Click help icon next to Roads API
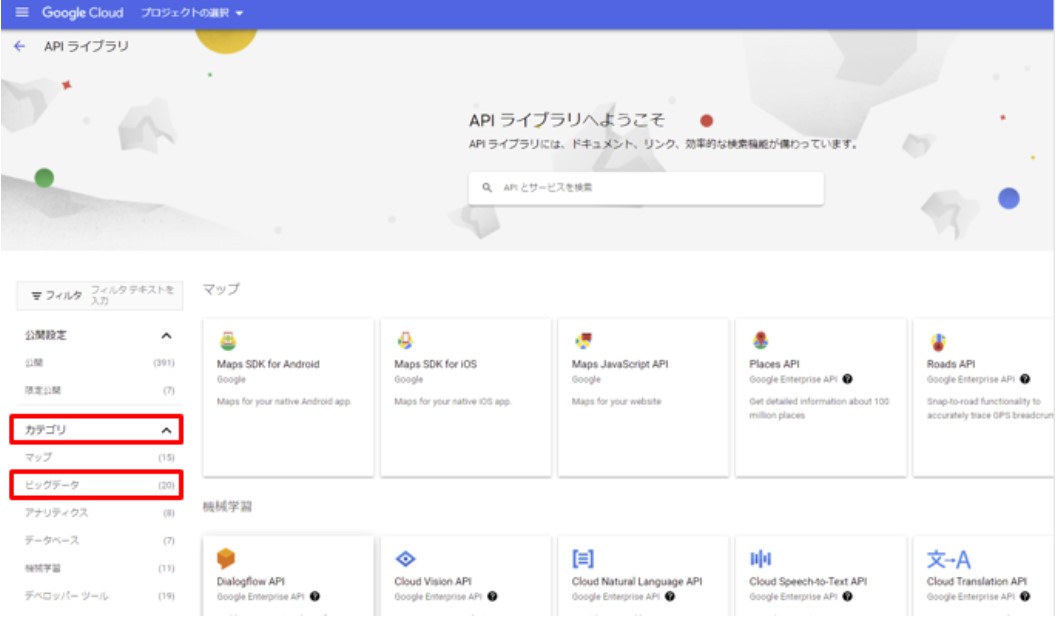1057x621 pixels. coord(1025,379)
